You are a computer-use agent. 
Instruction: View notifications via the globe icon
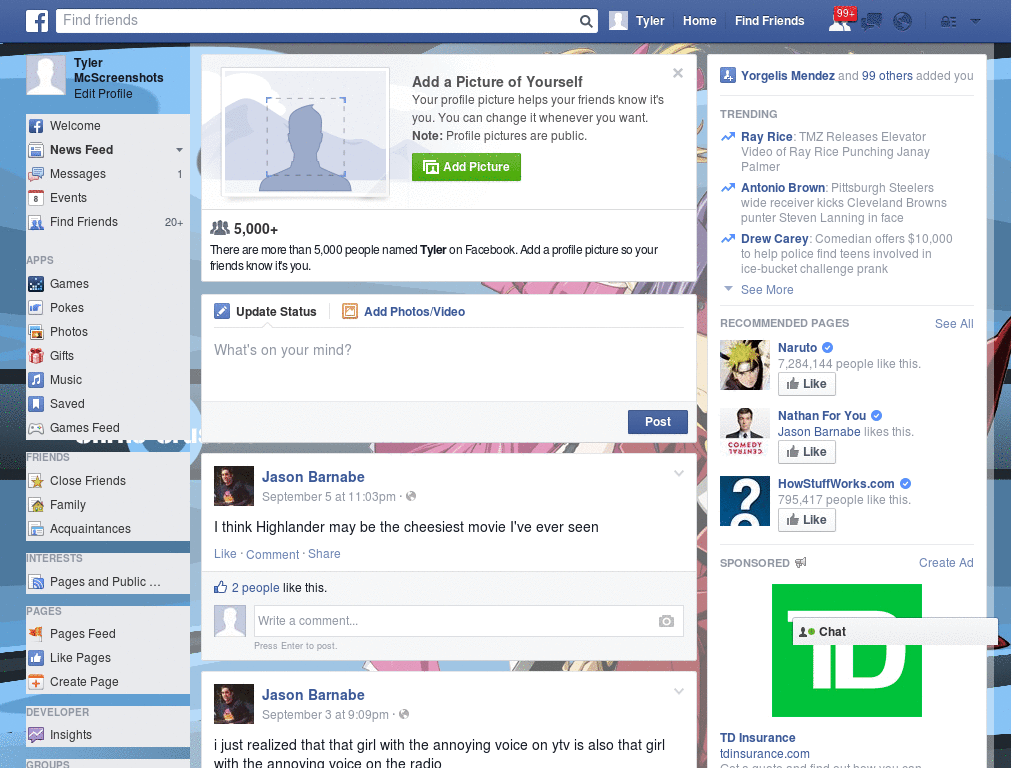[903, 20]
